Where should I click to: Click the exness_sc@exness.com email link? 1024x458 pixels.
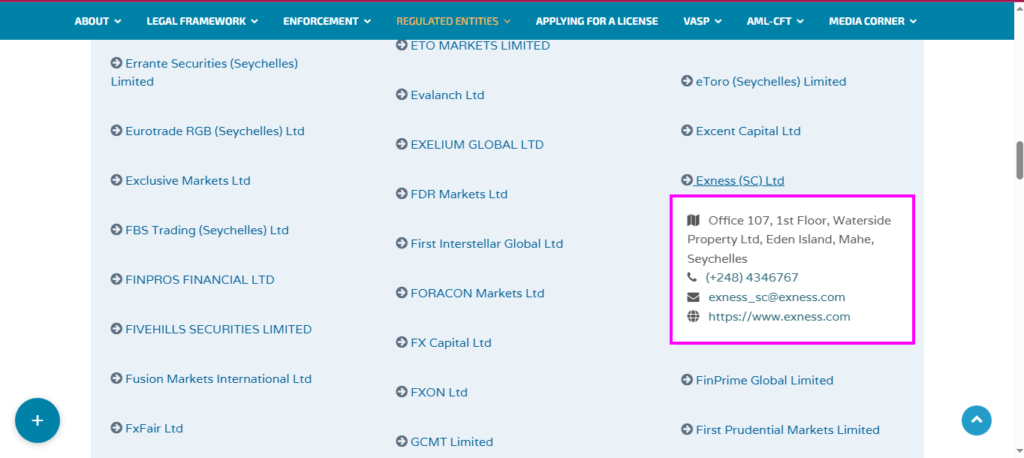776,297
